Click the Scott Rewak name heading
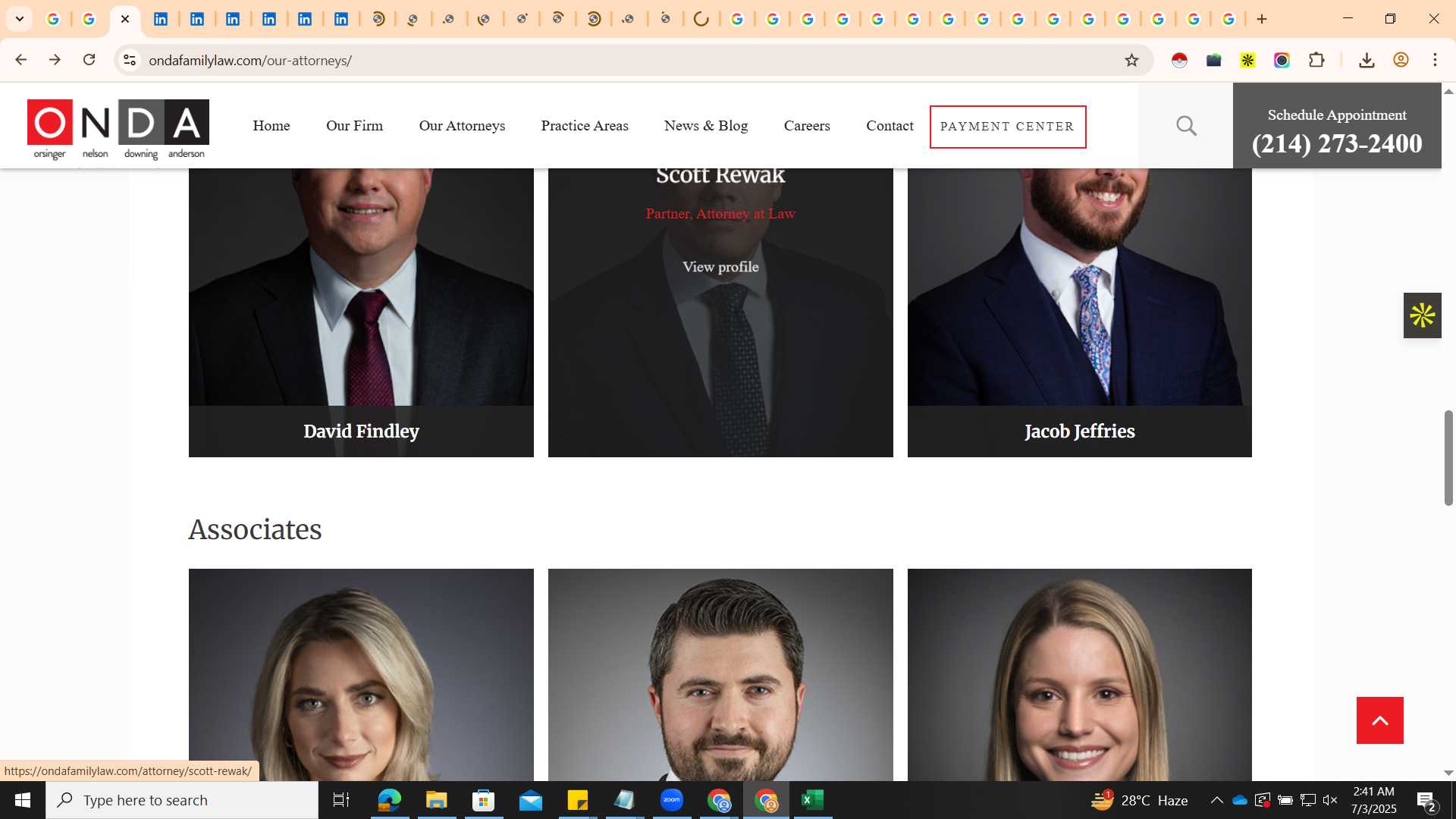 click(720, 175)
